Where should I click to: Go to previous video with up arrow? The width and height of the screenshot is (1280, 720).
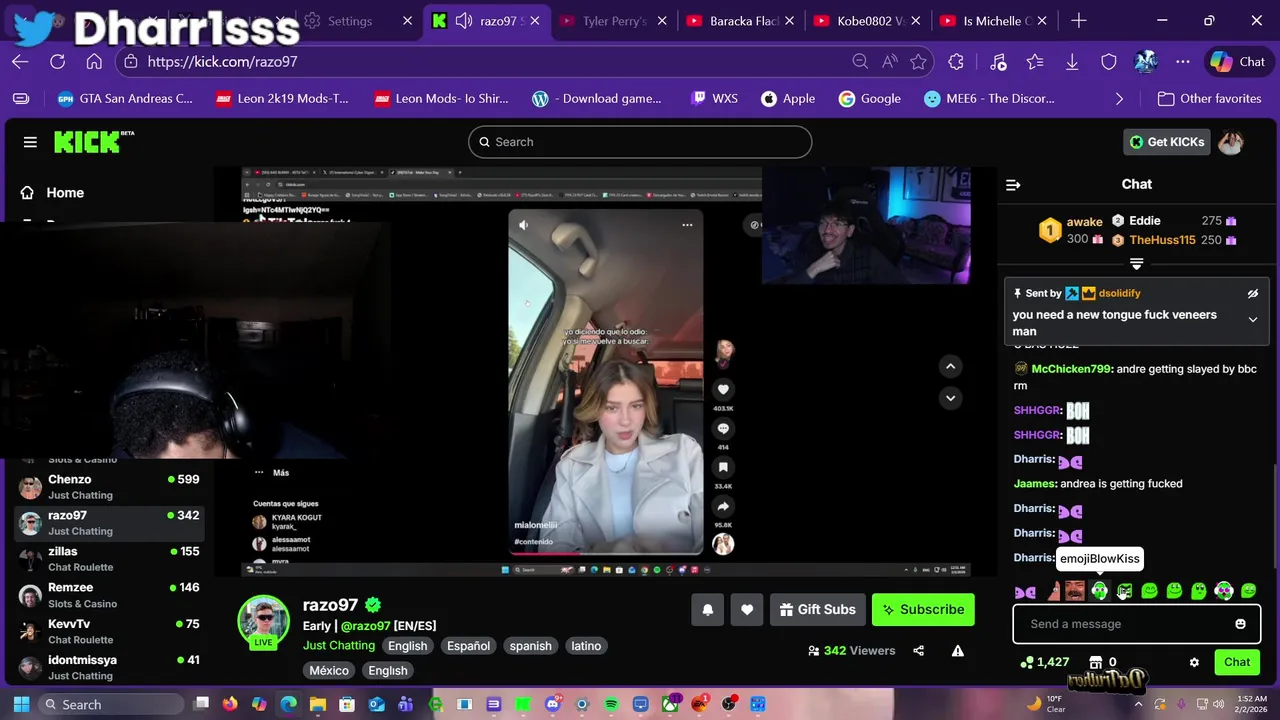coord(950,367)
